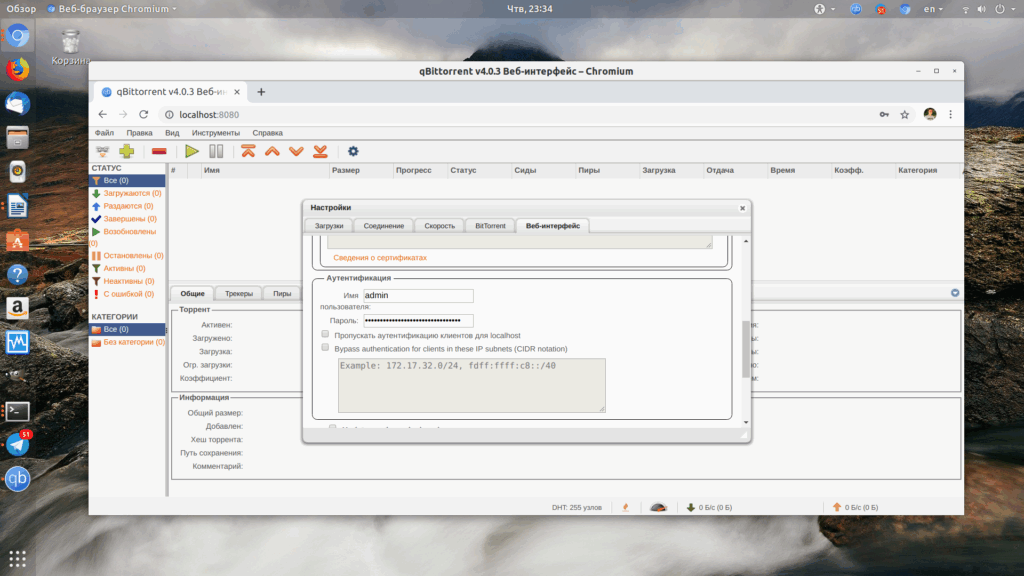Open Chromium's bookmark star icon
The height and width of the screenshot is (576, 1024).
click(x=904, y=115)
